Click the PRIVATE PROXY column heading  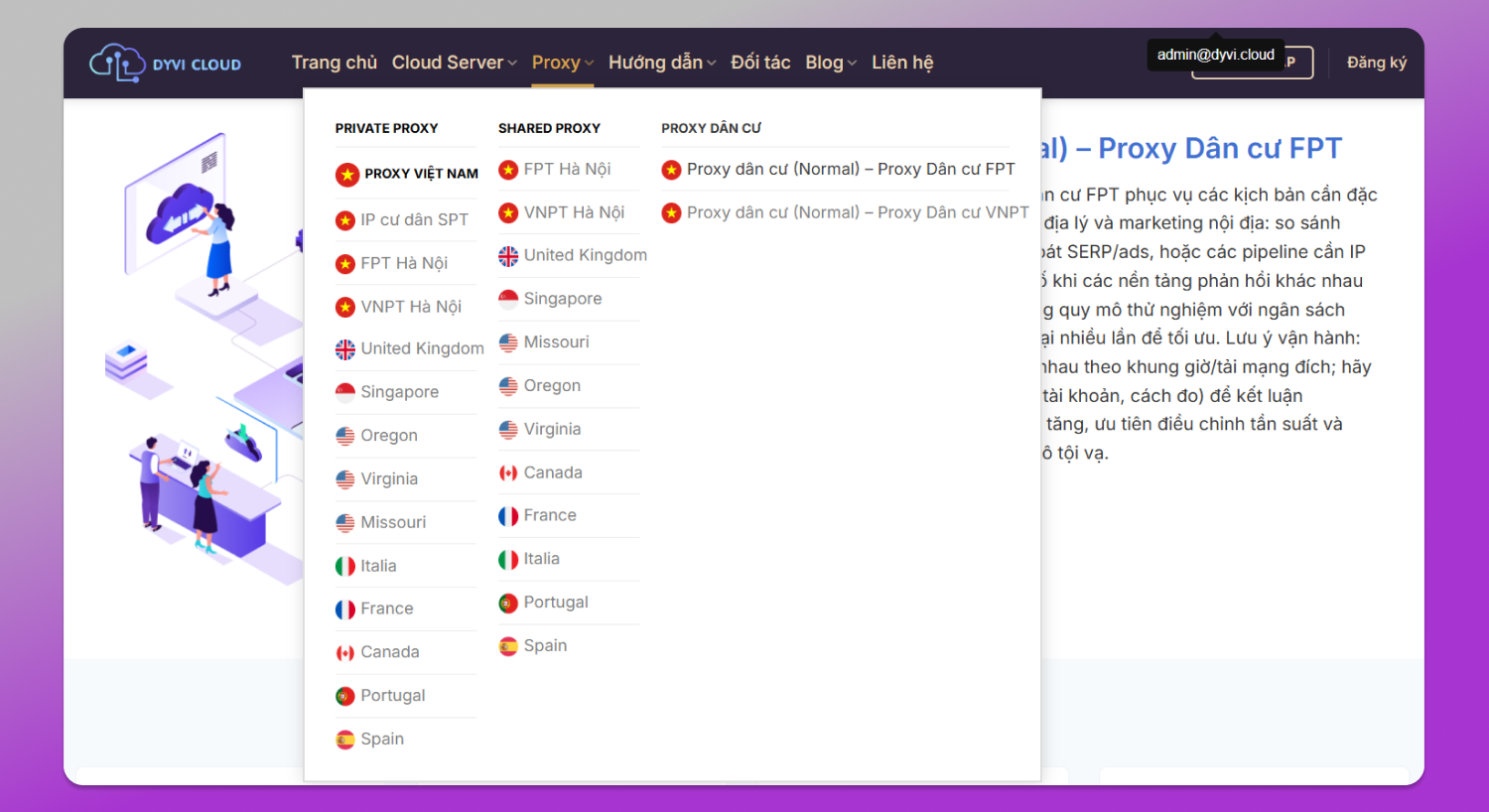point(386,128)
